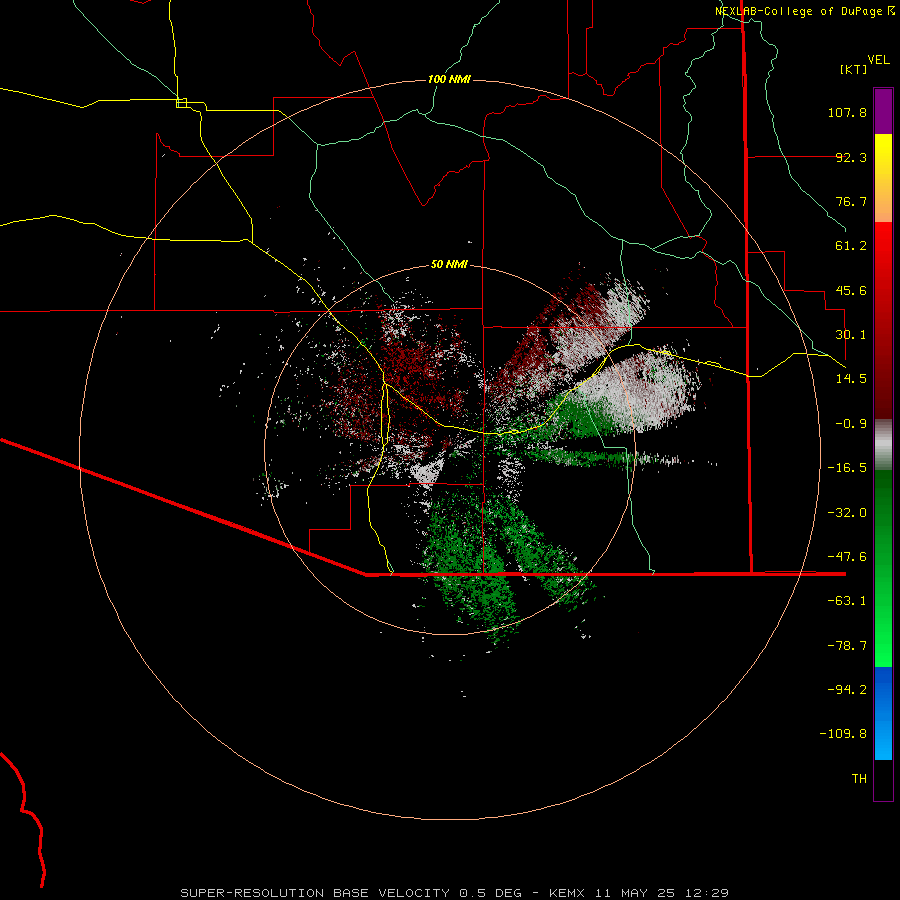Viewport: 900px width, 900px height.
Task: Click the 50 NMI range ring label
Action: (449, 264)
